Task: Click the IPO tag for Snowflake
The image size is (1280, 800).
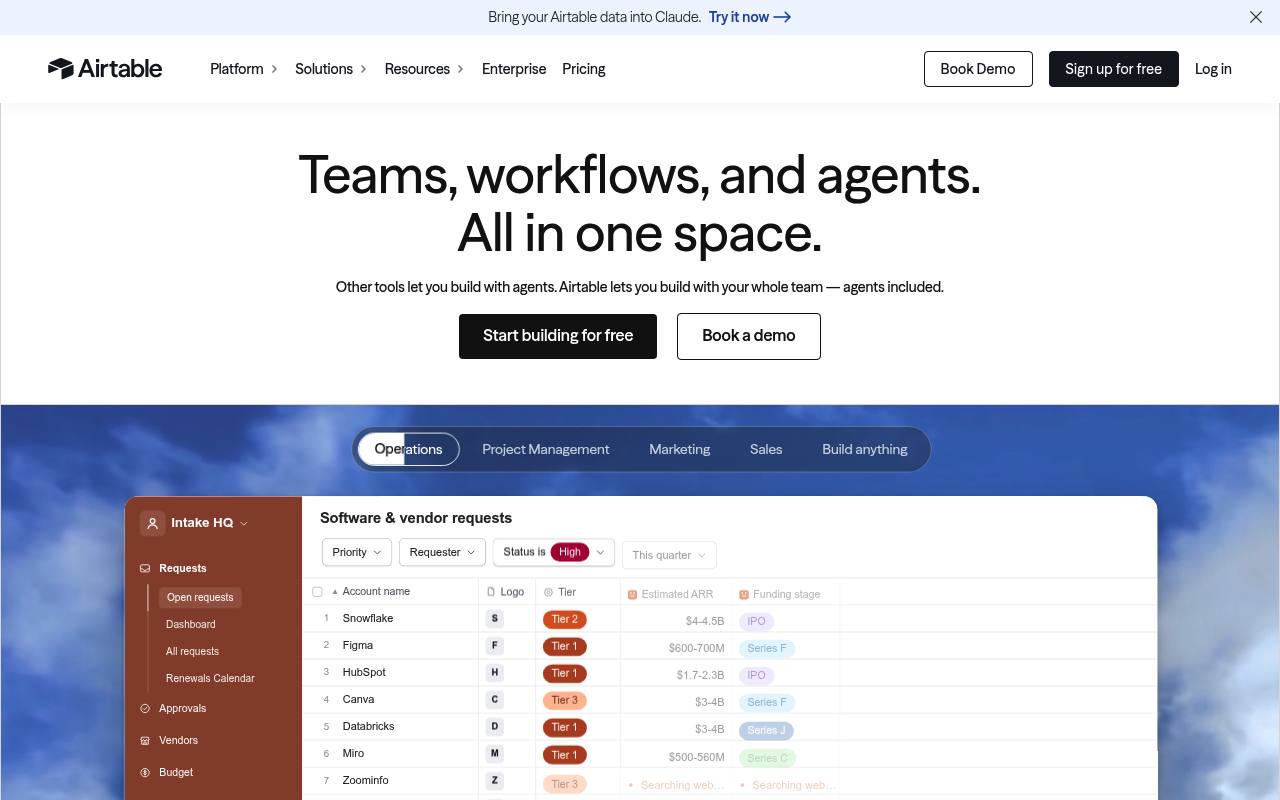Action: [x=756, y=621]
